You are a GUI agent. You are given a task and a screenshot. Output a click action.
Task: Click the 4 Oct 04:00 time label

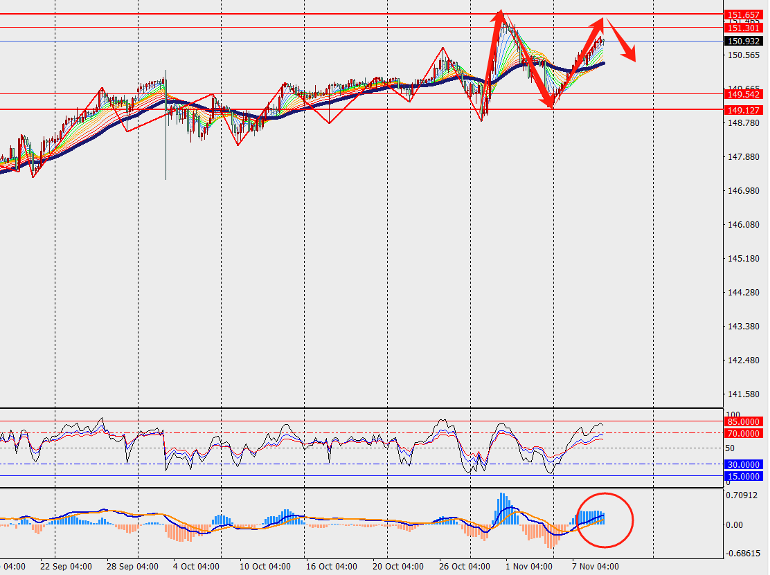point(196,567)
